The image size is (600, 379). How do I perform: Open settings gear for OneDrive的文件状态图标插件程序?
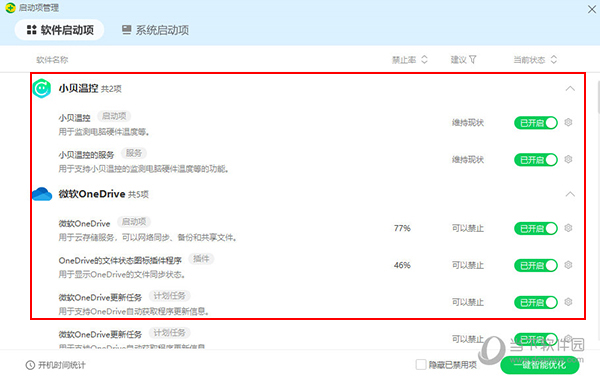(x=568, y=265)
